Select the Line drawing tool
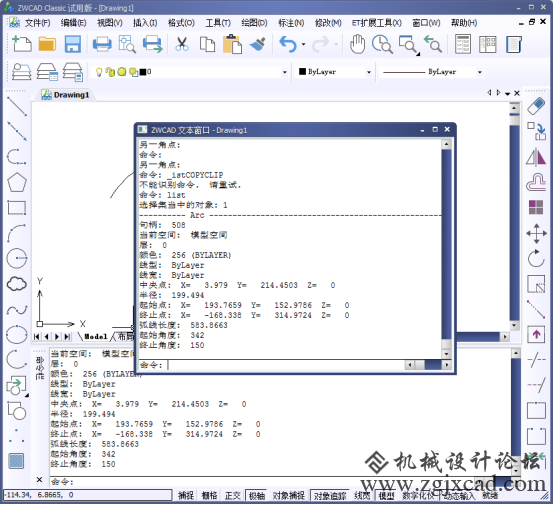The image size is (553, 505). click(x=17, y=106)
